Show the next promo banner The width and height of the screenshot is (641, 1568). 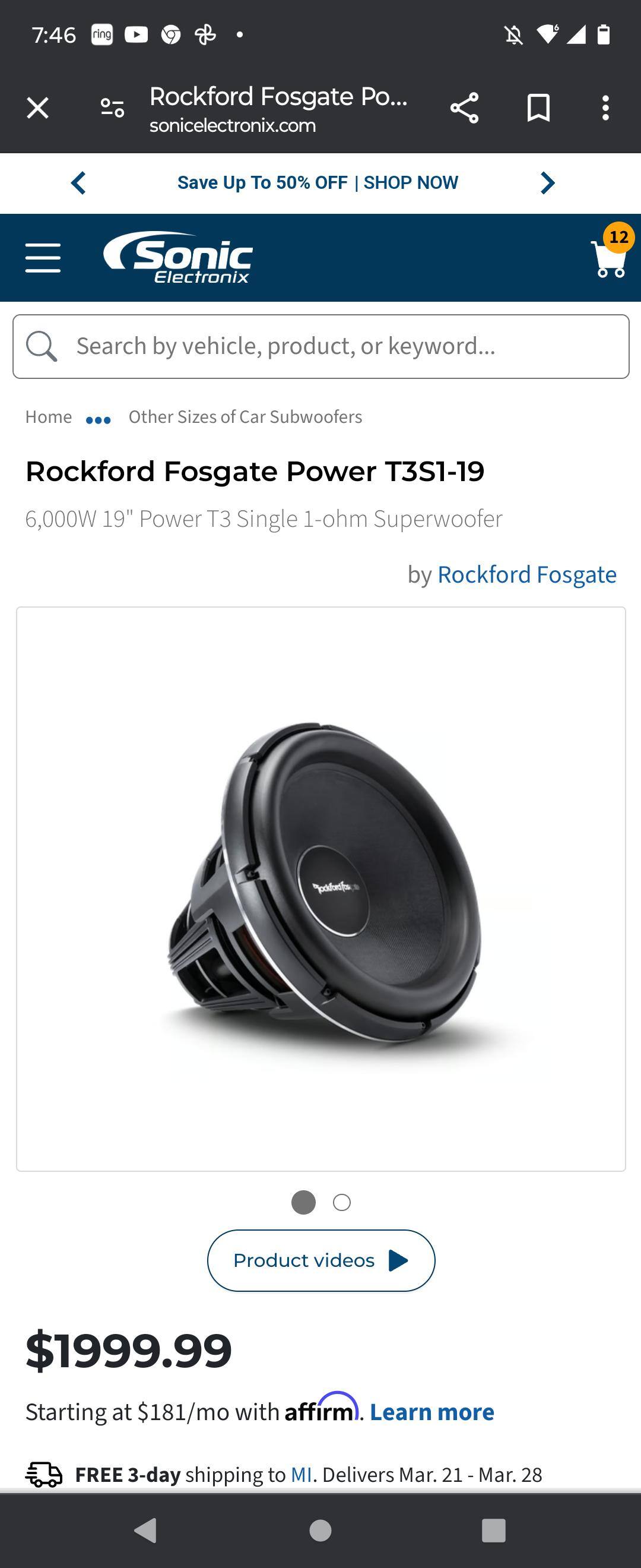547,182
